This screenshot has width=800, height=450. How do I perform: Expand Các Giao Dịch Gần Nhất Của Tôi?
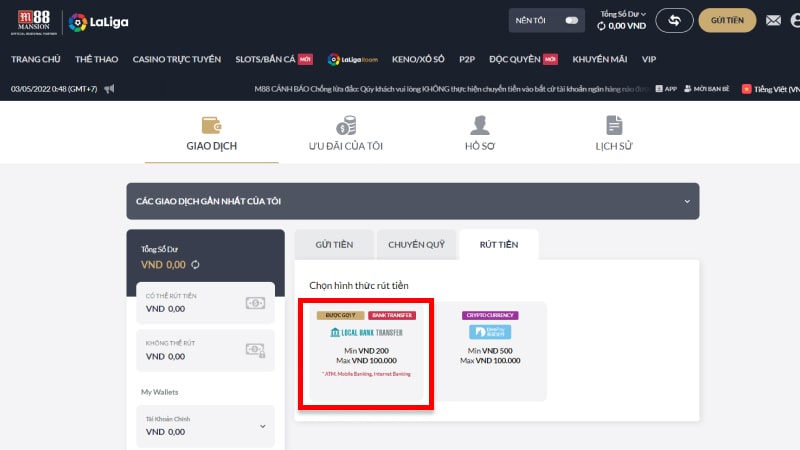(x=413, y=201)
